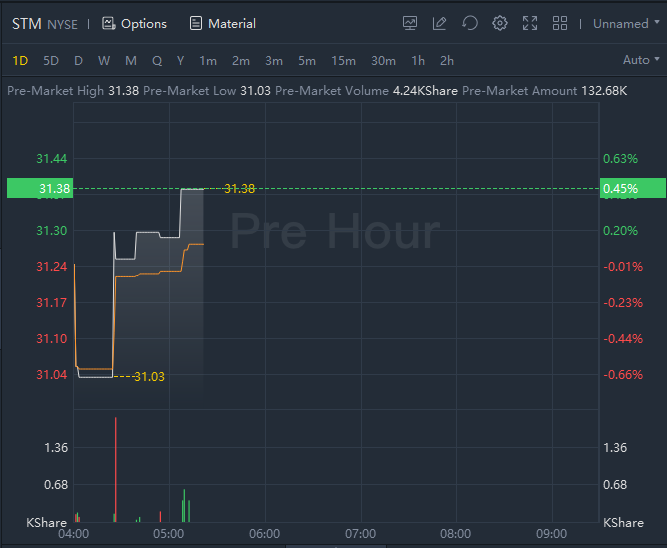Select the M monthly timeframe
Screen dimensions: 667x548
(x=131, y=61)
